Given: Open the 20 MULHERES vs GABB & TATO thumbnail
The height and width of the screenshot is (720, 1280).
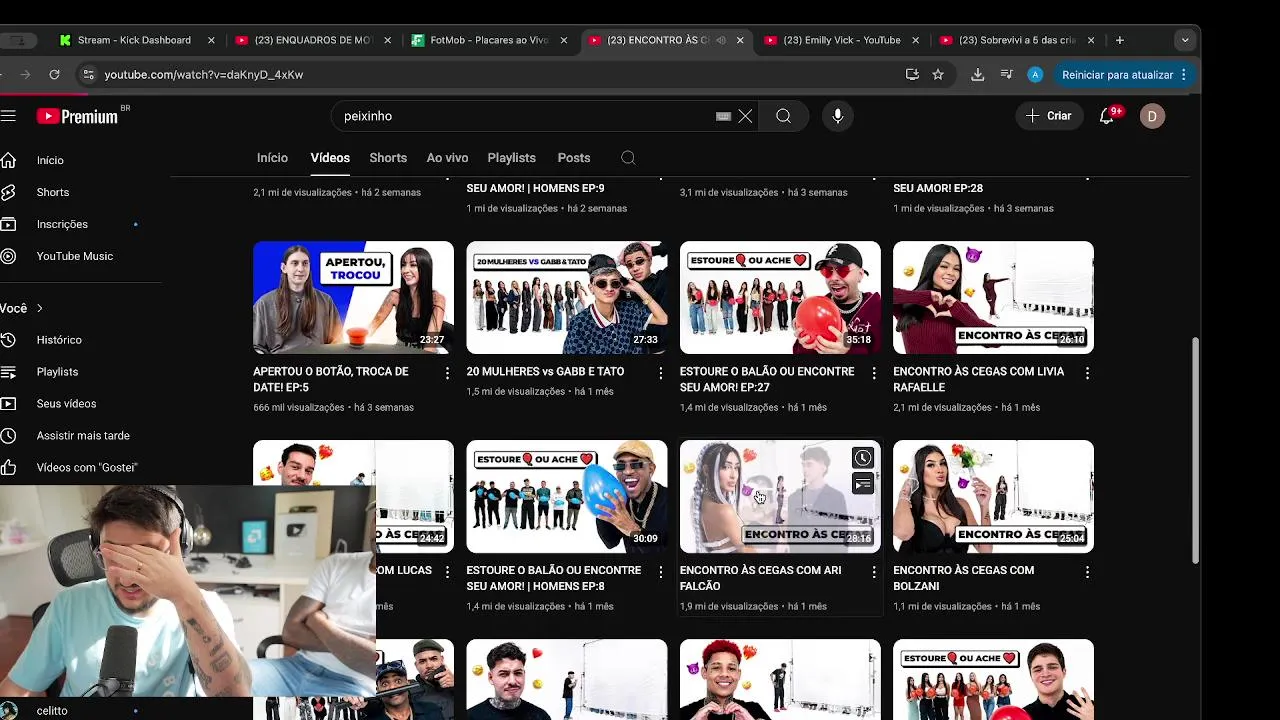Looking at the screenshot, I should pos(567,297).
